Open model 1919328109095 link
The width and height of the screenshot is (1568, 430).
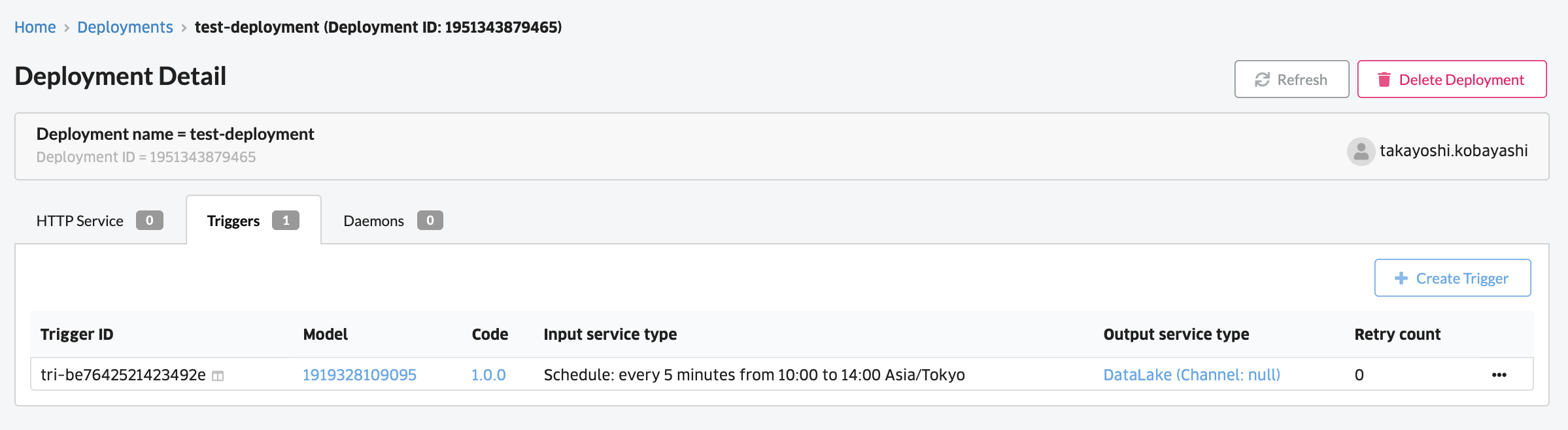click(360, 375)
